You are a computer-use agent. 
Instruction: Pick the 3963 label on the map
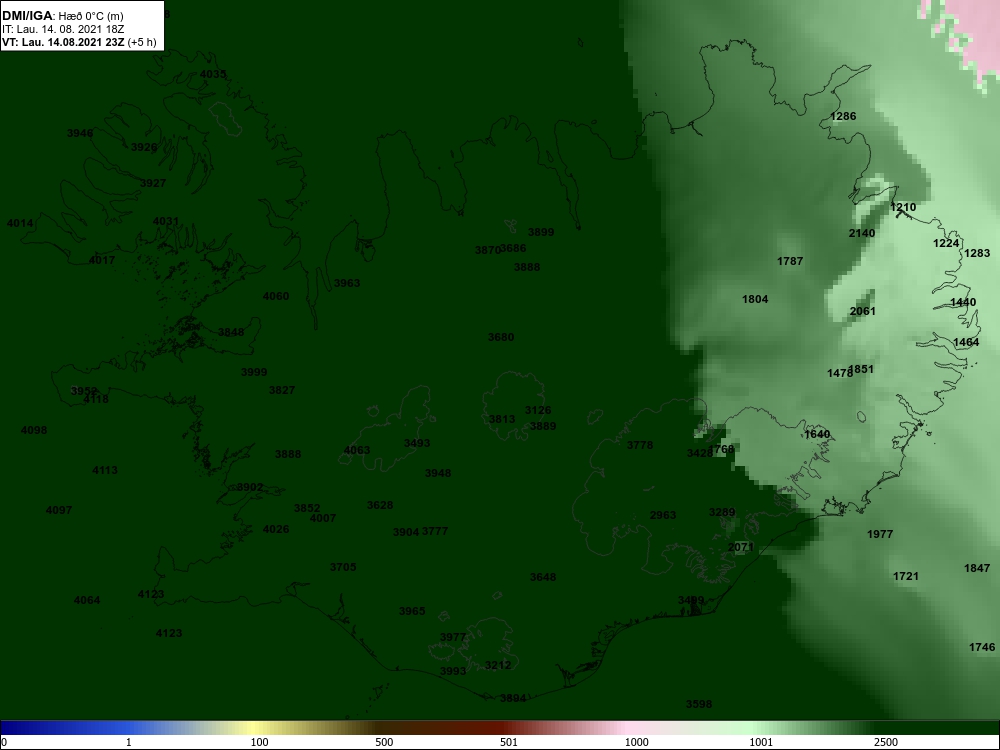pyautogui.click(x=347, y=283)
